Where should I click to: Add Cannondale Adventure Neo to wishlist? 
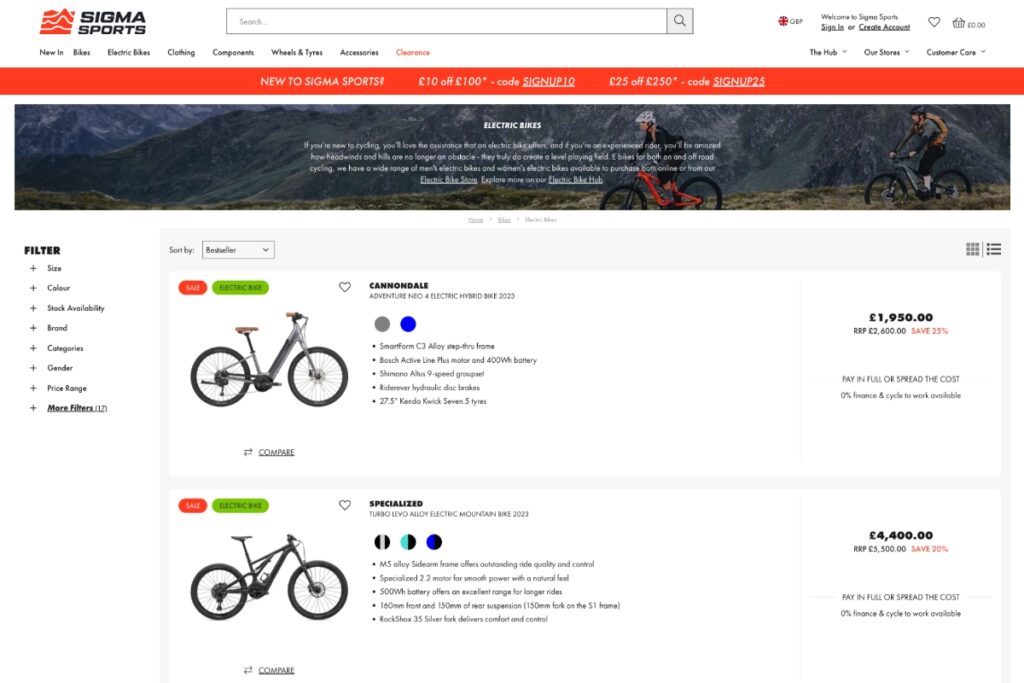pos(345,287)
